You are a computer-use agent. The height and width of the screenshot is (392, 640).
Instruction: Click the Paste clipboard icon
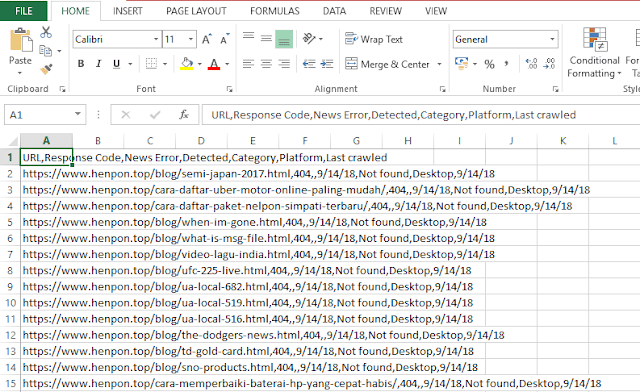coord(21,40)
